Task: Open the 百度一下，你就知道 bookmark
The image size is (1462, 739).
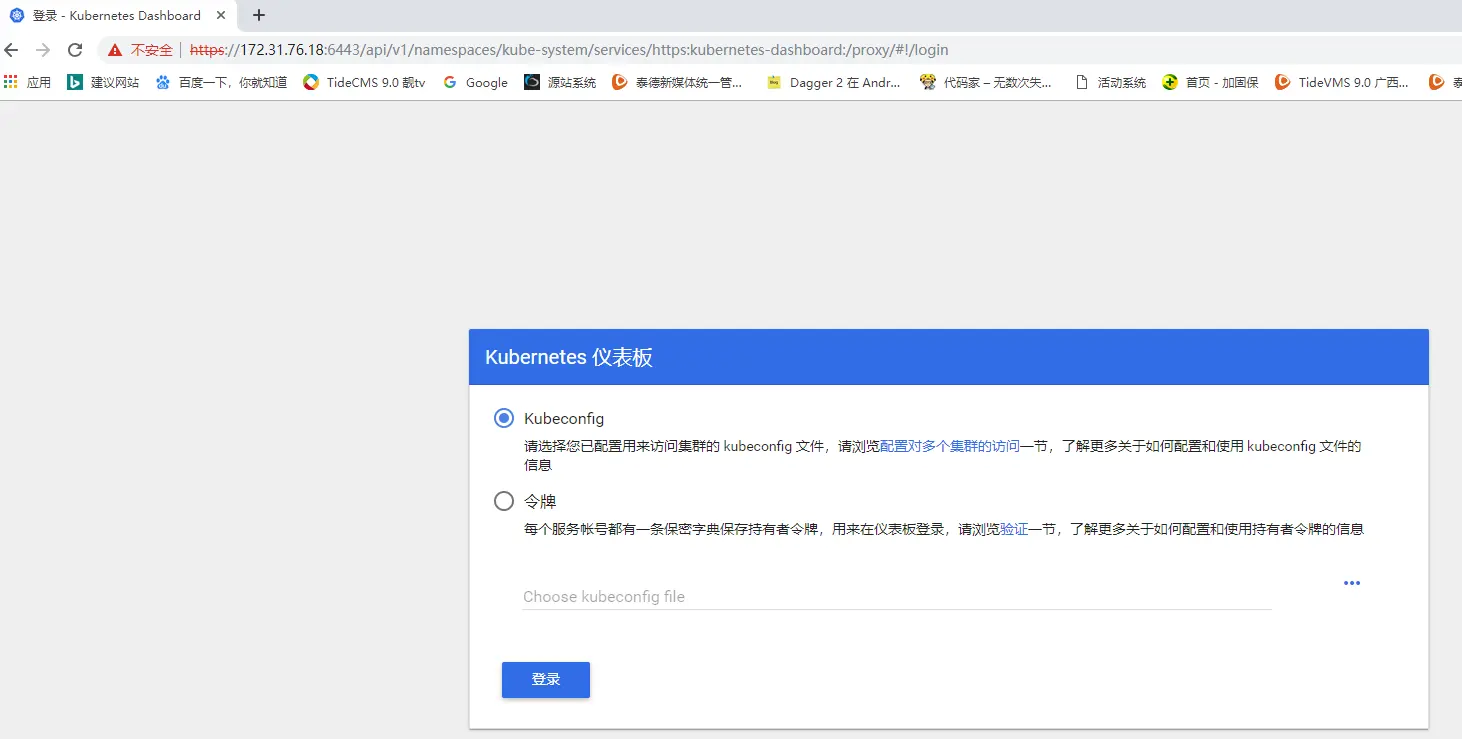Action: (x=220, y=82)
